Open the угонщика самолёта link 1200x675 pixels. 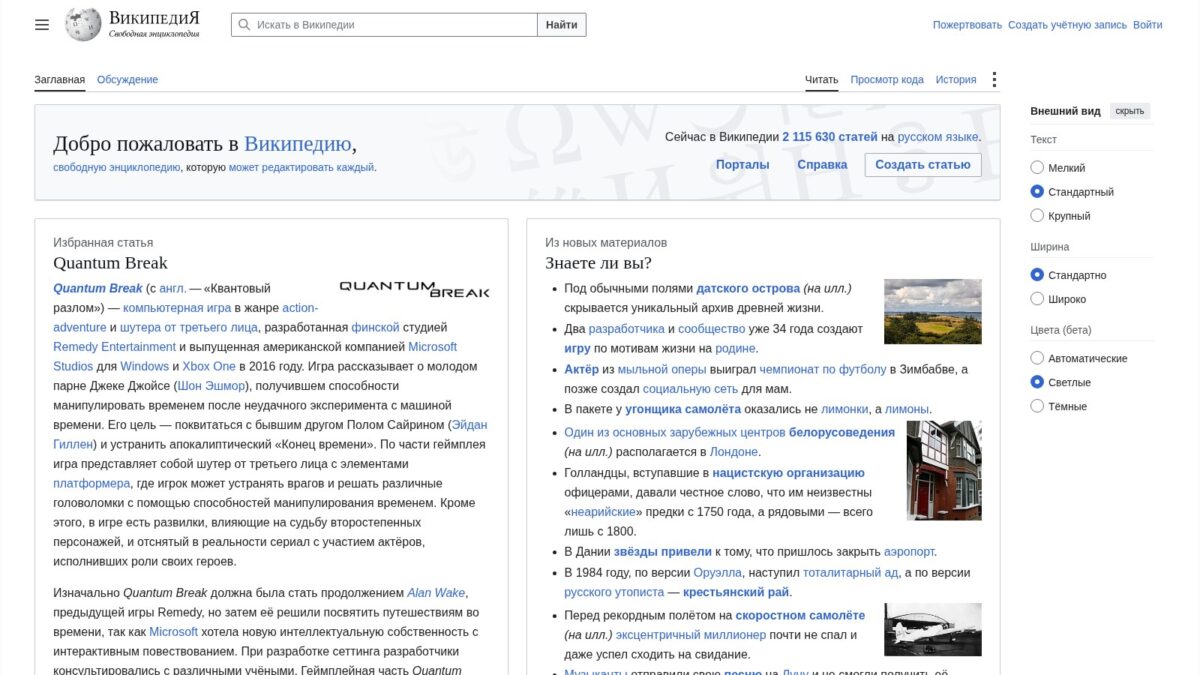pyautogui.click(x=683, y=409)
